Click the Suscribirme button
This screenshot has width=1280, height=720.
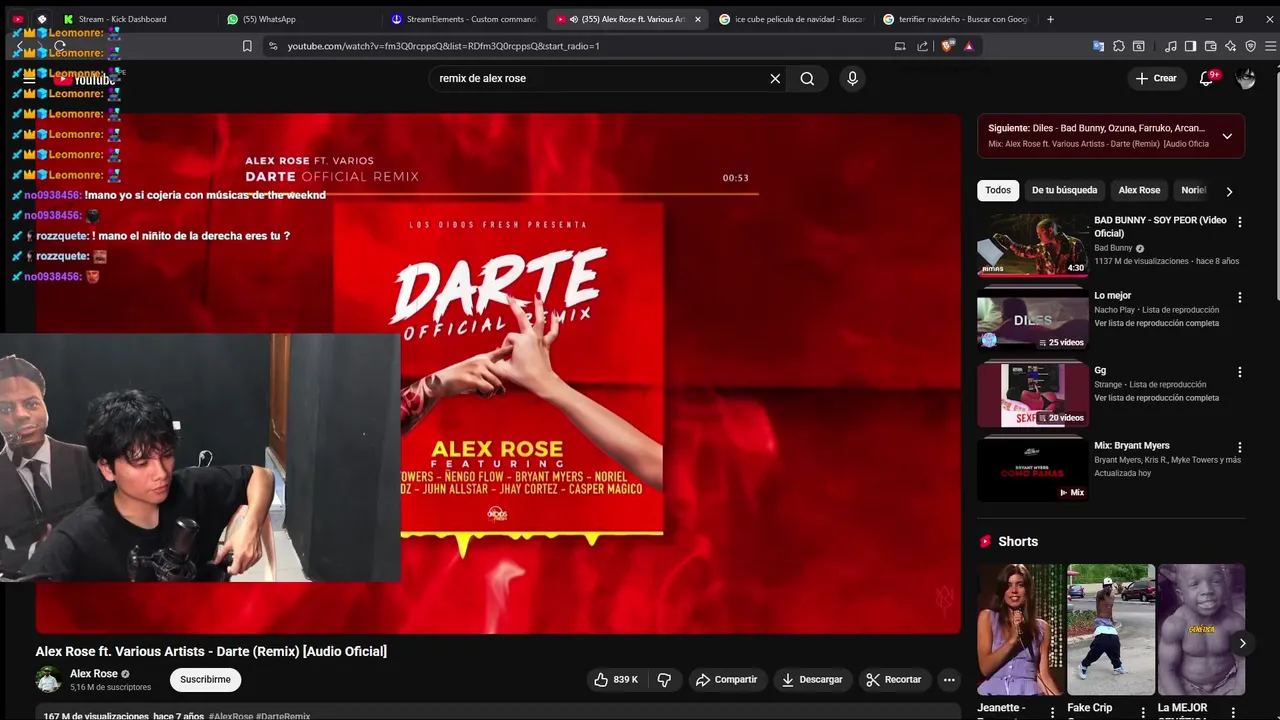[205, 680]
